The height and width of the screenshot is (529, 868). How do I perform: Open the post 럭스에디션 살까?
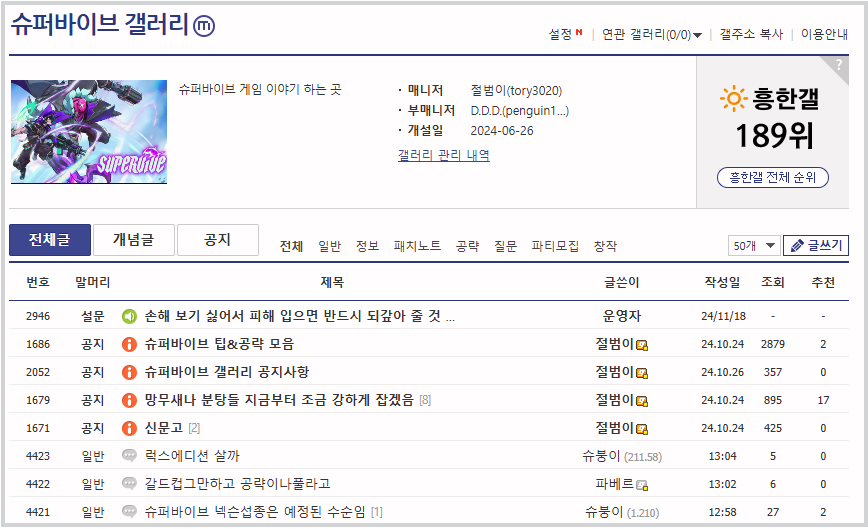[x=192, y=456]
